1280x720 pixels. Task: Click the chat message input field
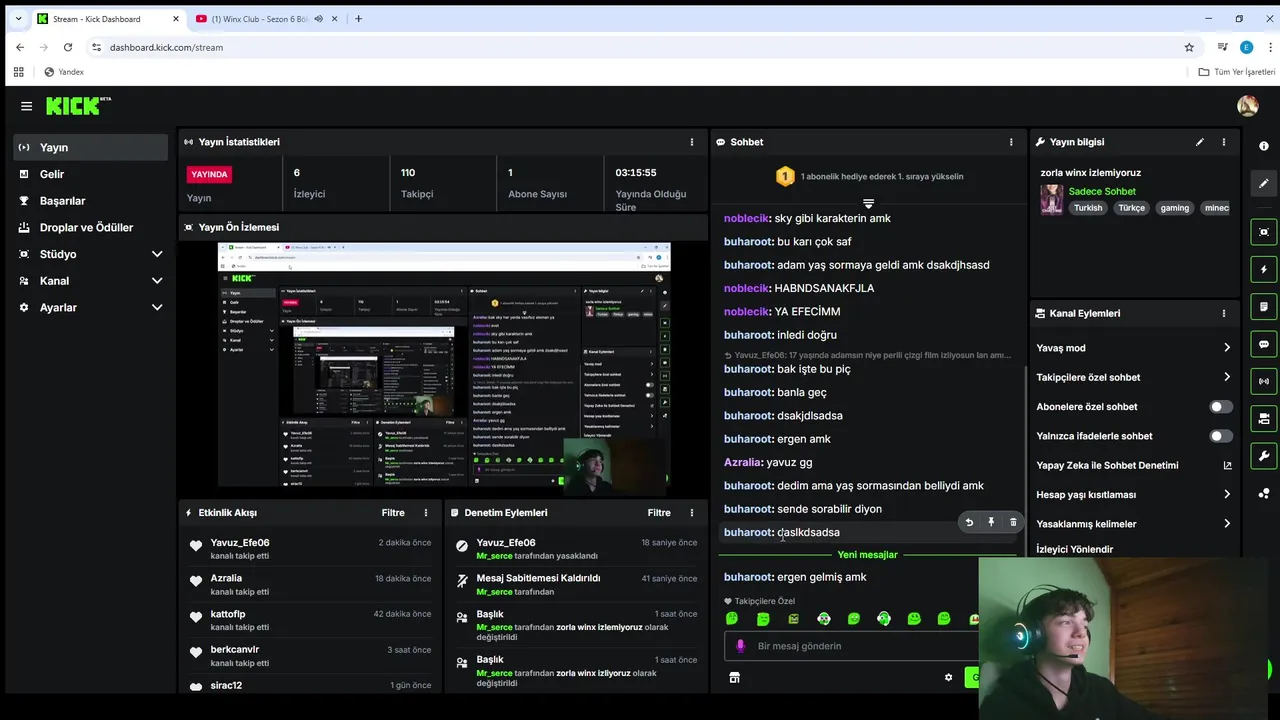point(850,646)
